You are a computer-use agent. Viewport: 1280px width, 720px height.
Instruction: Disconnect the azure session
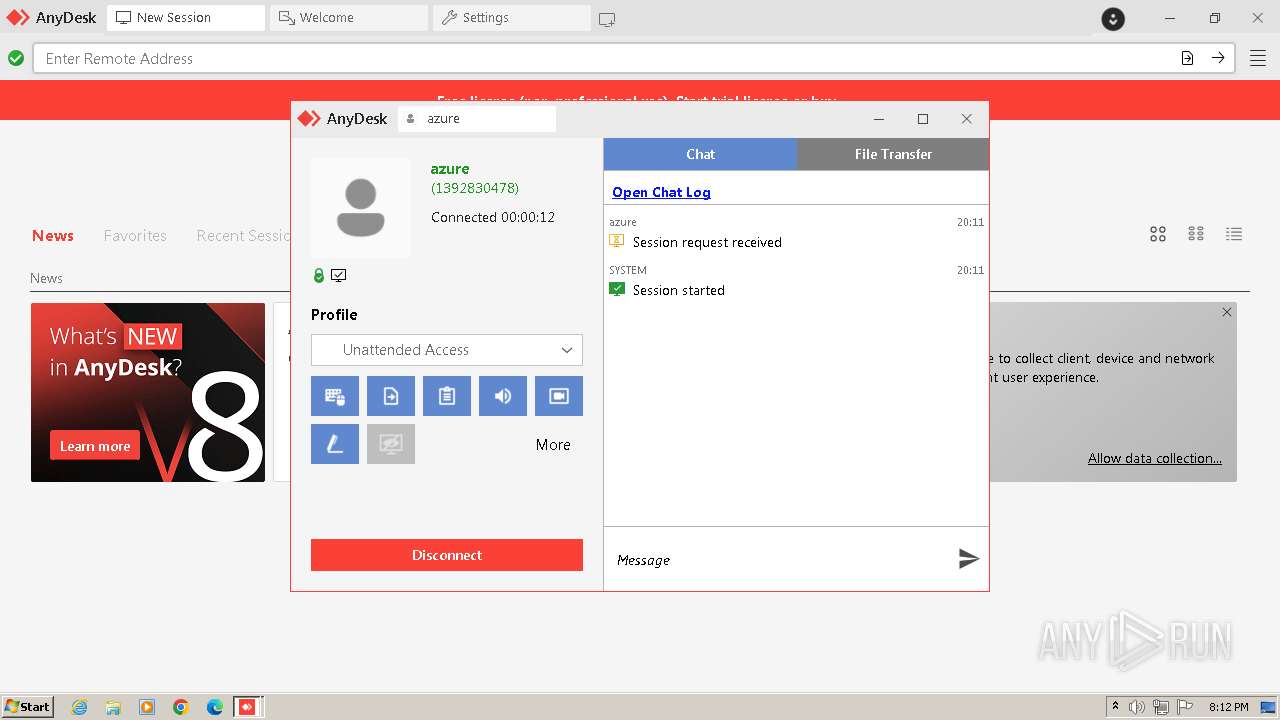(447, 555)
